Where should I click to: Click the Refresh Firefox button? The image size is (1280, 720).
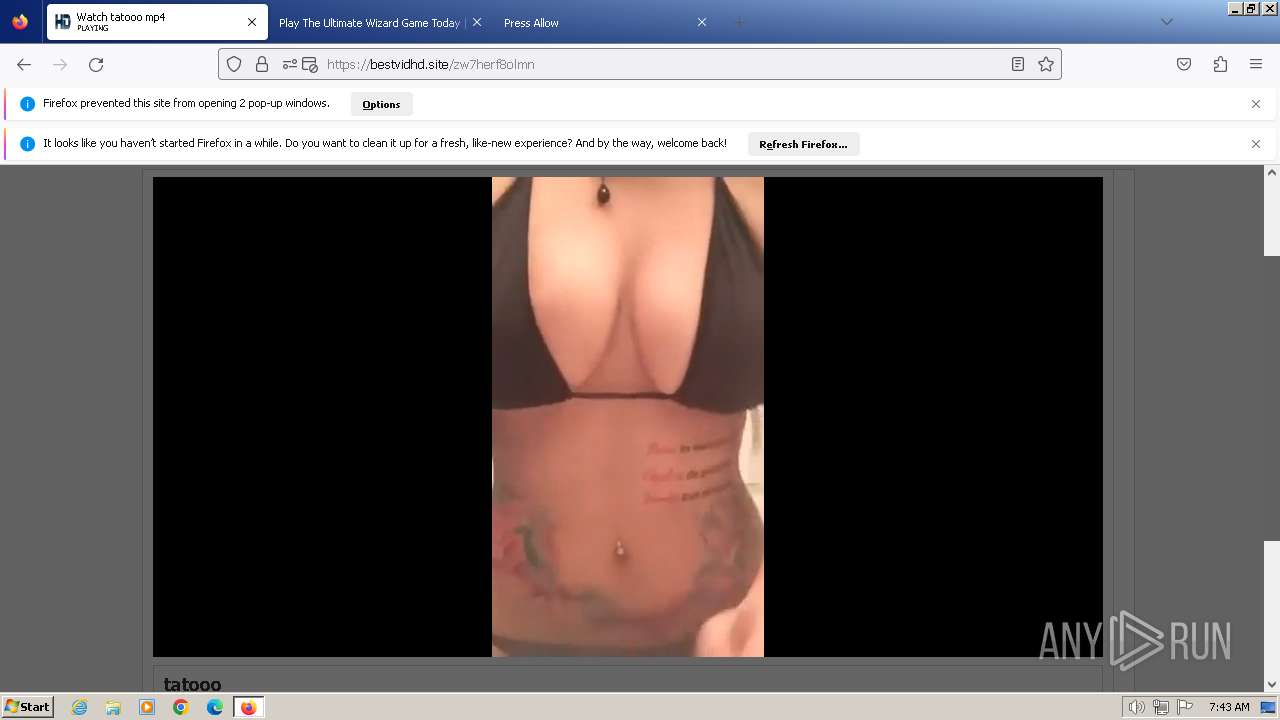pos(803,144)
